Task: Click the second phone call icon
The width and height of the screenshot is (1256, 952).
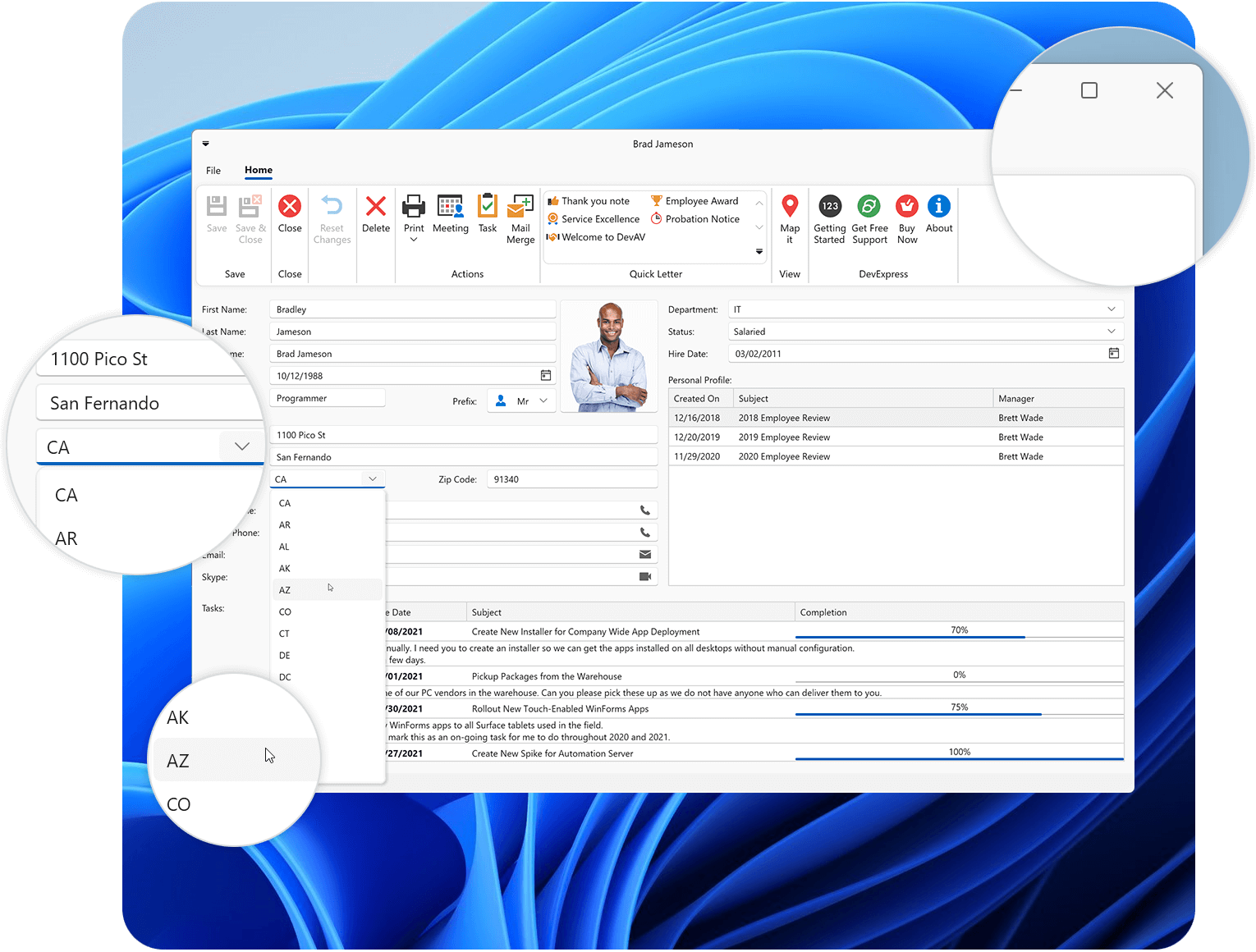Action: pyautogui.click(x=645, y=533)
